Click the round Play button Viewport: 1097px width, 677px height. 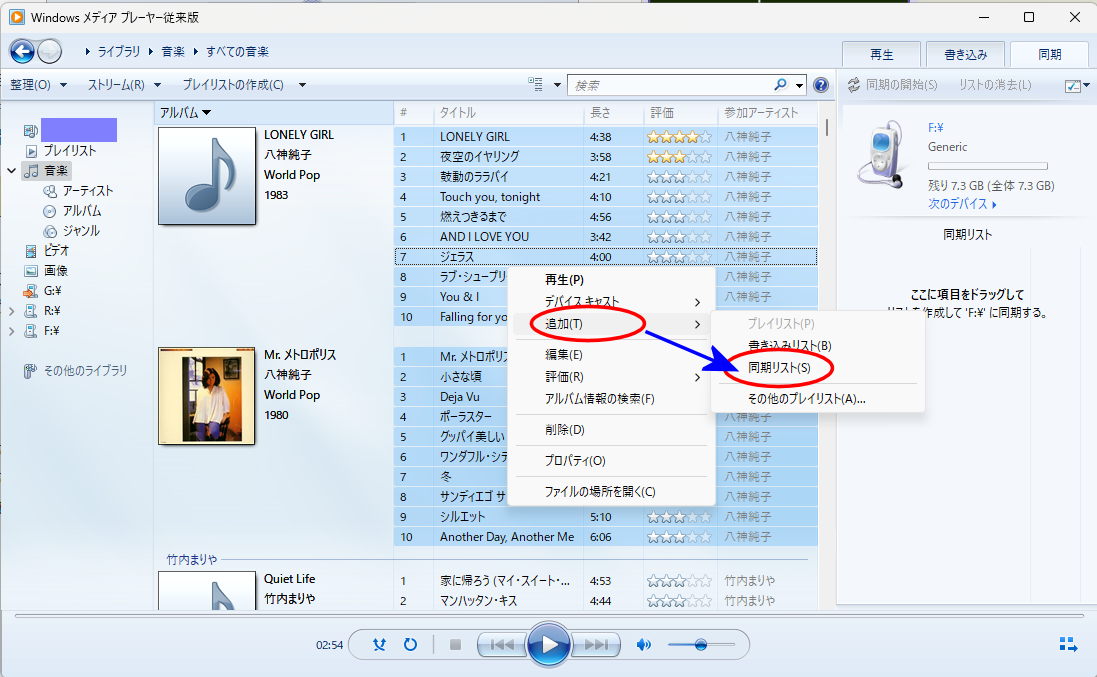point(548,645)
